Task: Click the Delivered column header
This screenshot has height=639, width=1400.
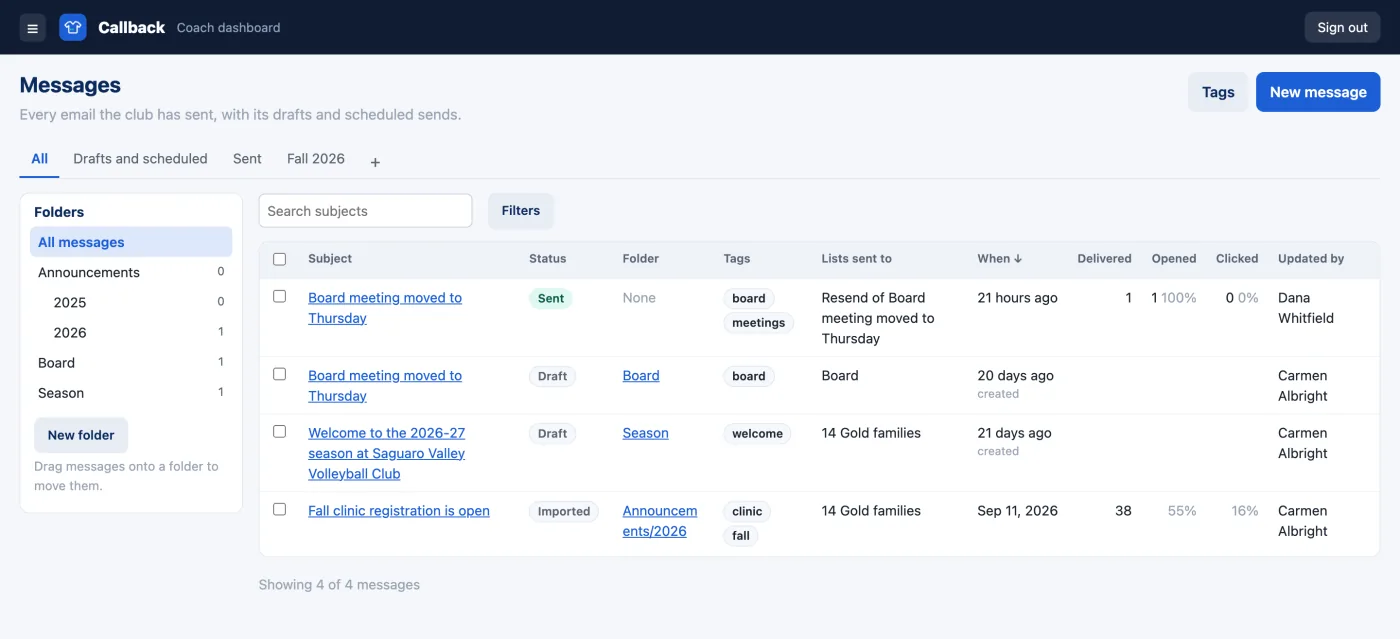Action: click(x=1104, y=258)
